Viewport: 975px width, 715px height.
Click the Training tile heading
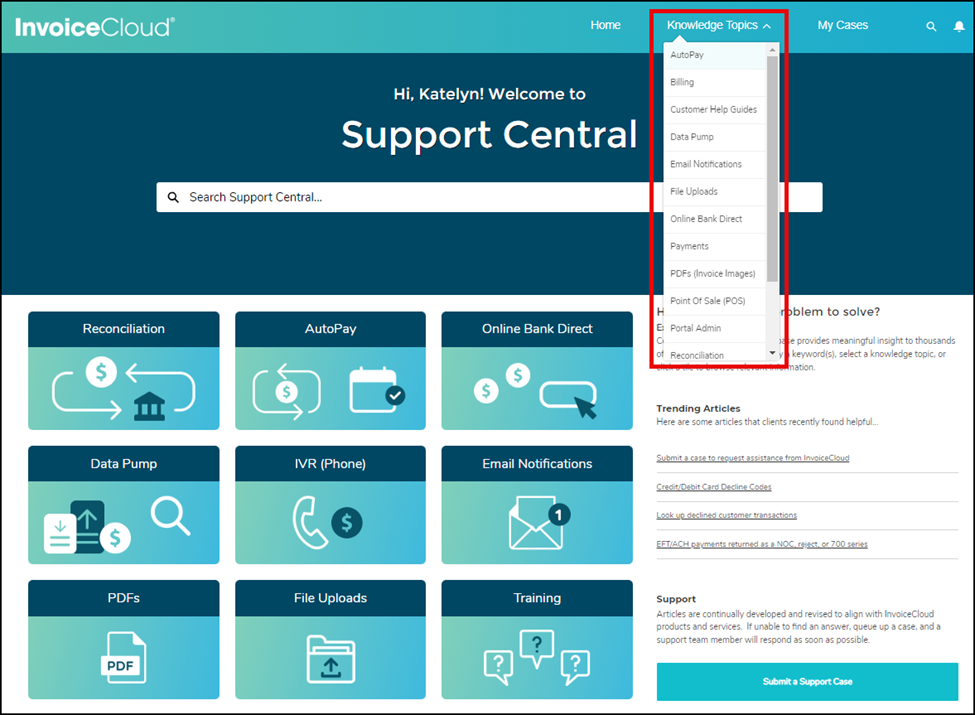tap(537, 598)
